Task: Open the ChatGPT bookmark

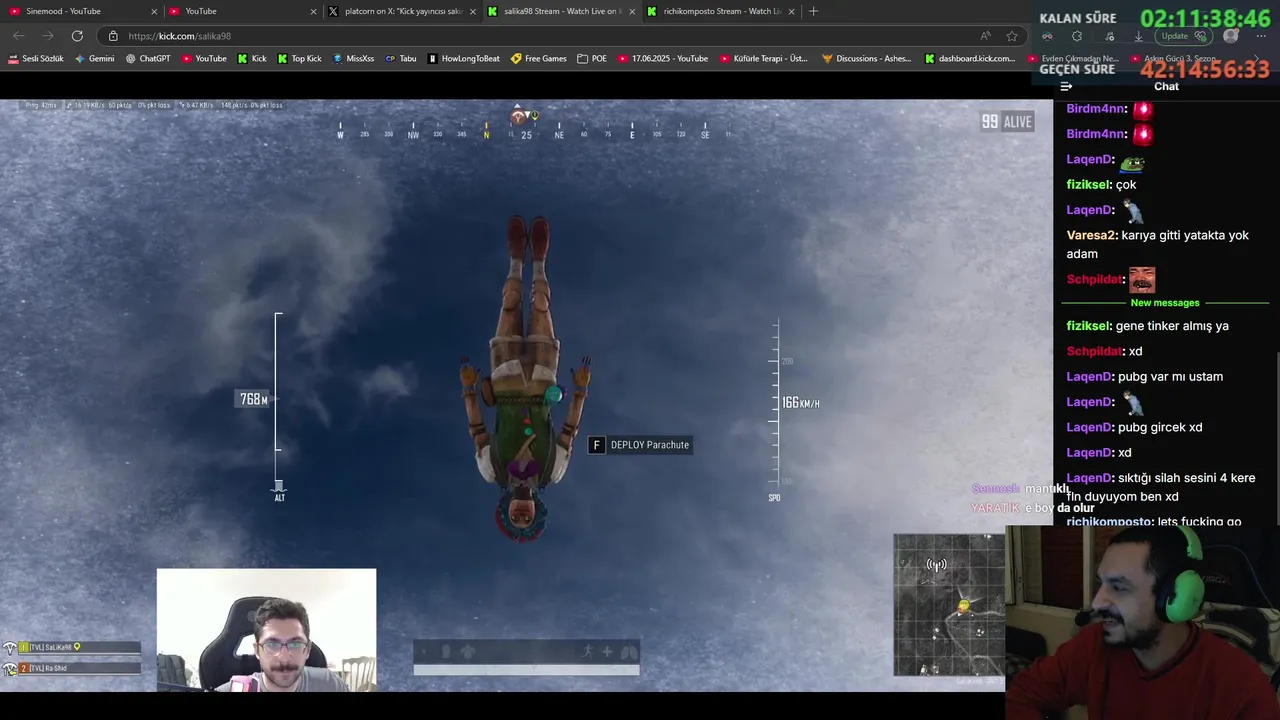Action: coord(148,59)
